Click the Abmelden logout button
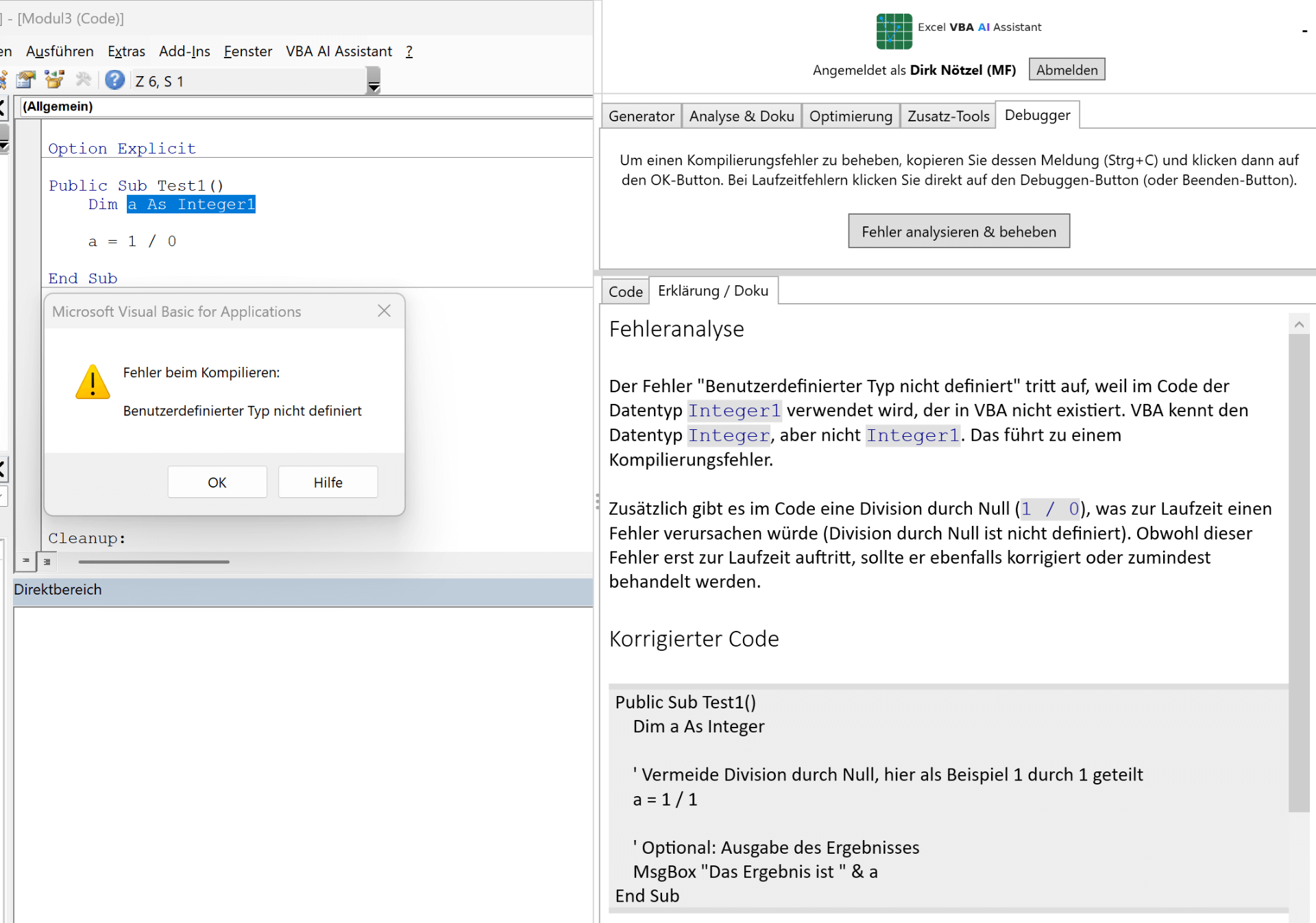The height and width of the screenshot is (923, 1316). pos(1066,70)
